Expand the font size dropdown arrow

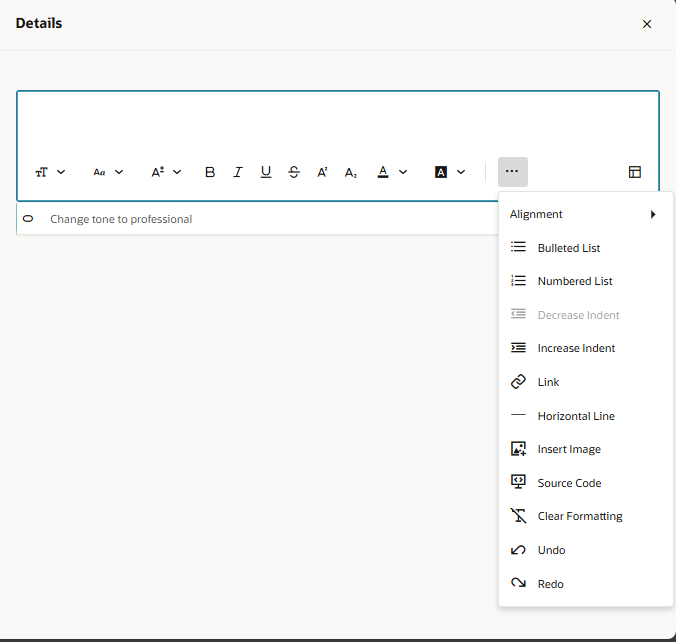point(177,172)
